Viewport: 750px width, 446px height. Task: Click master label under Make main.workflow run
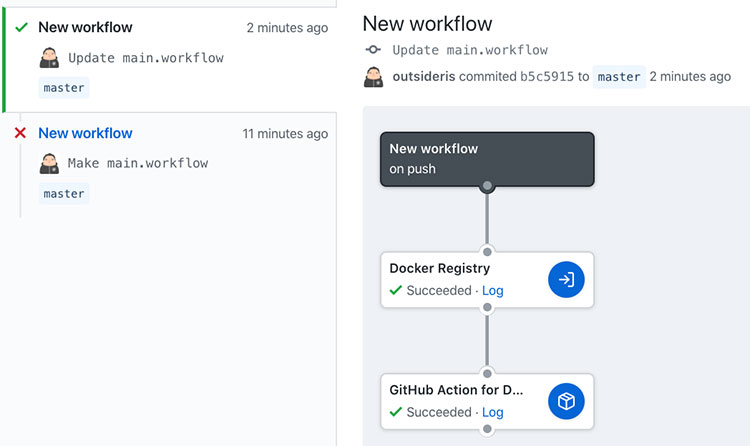64,193
